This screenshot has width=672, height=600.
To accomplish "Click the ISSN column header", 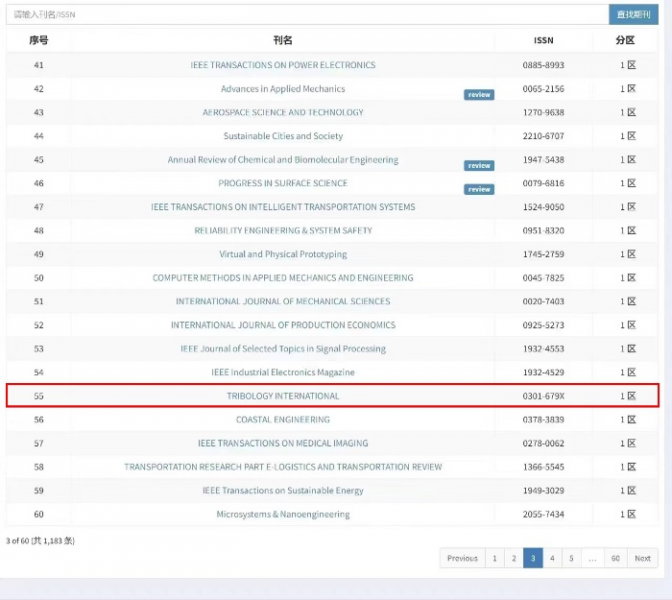I will tap(543, 40).
